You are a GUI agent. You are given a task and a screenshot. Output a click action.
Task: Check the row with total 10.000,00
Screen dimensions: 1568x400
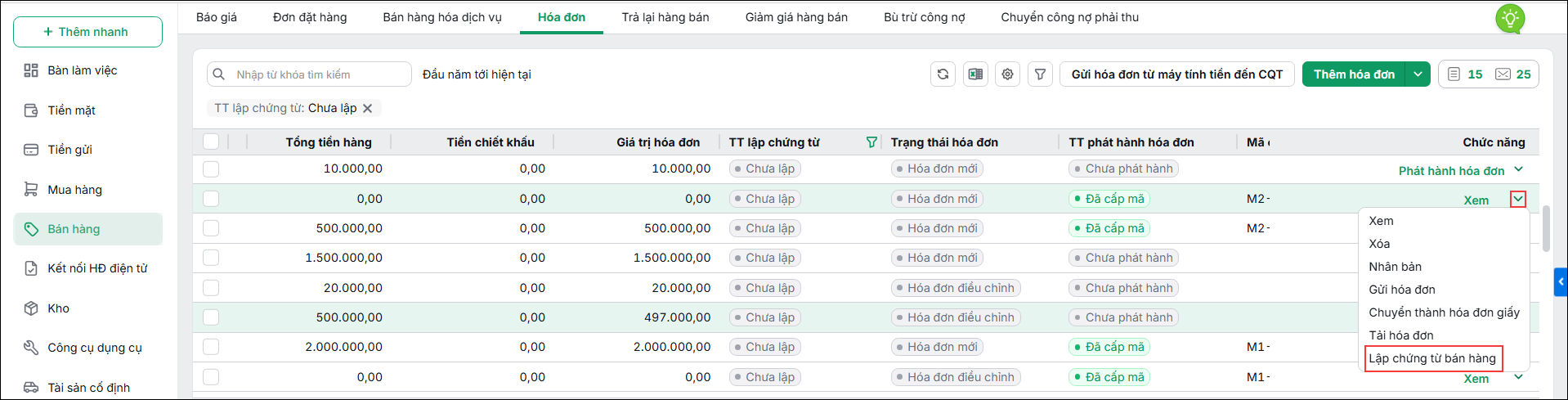(x=211, y=169)
